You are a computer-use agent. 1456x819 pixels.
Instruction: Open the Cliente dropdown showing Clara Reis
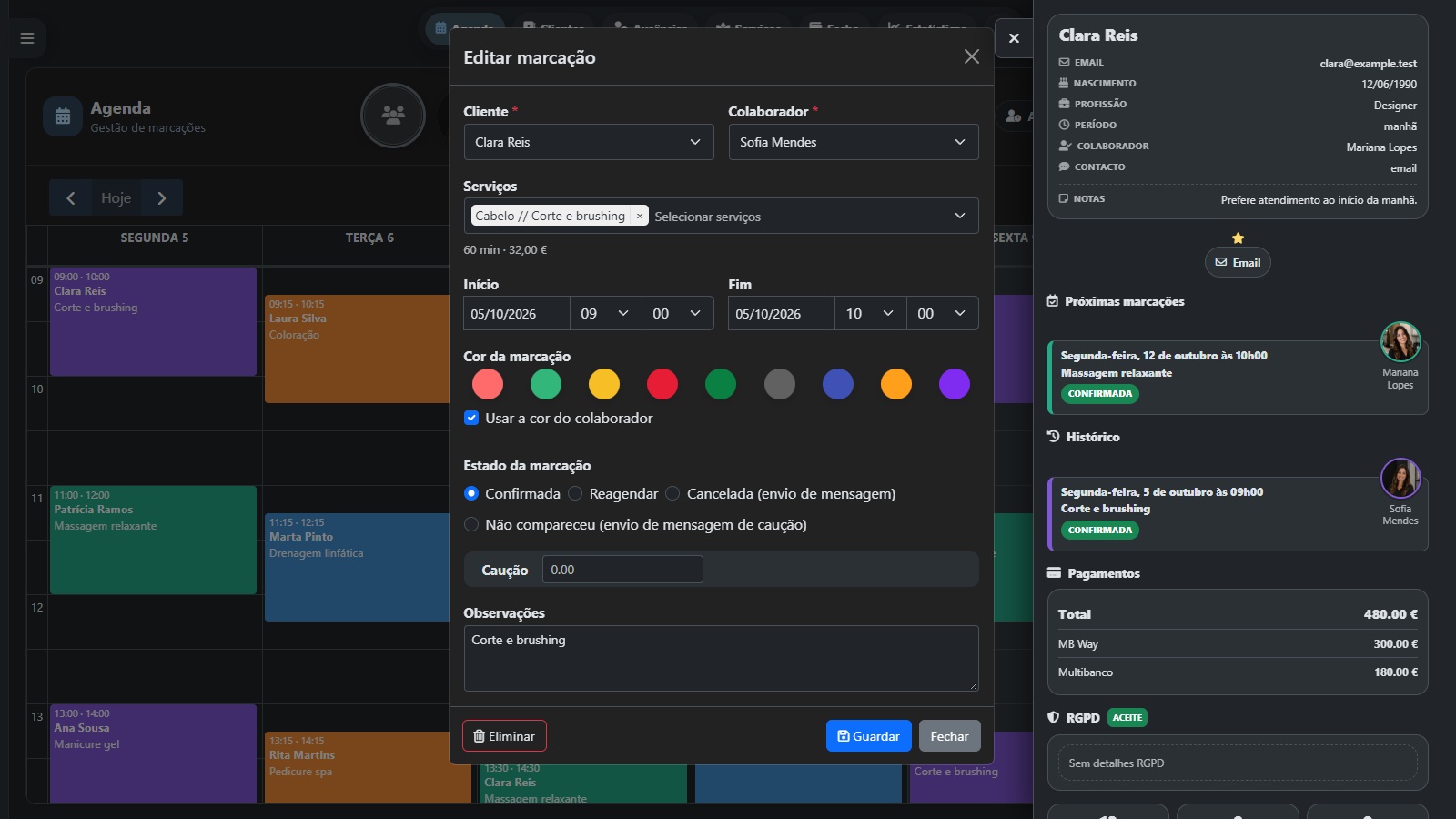pyautogui.click(x=589, y=142)
